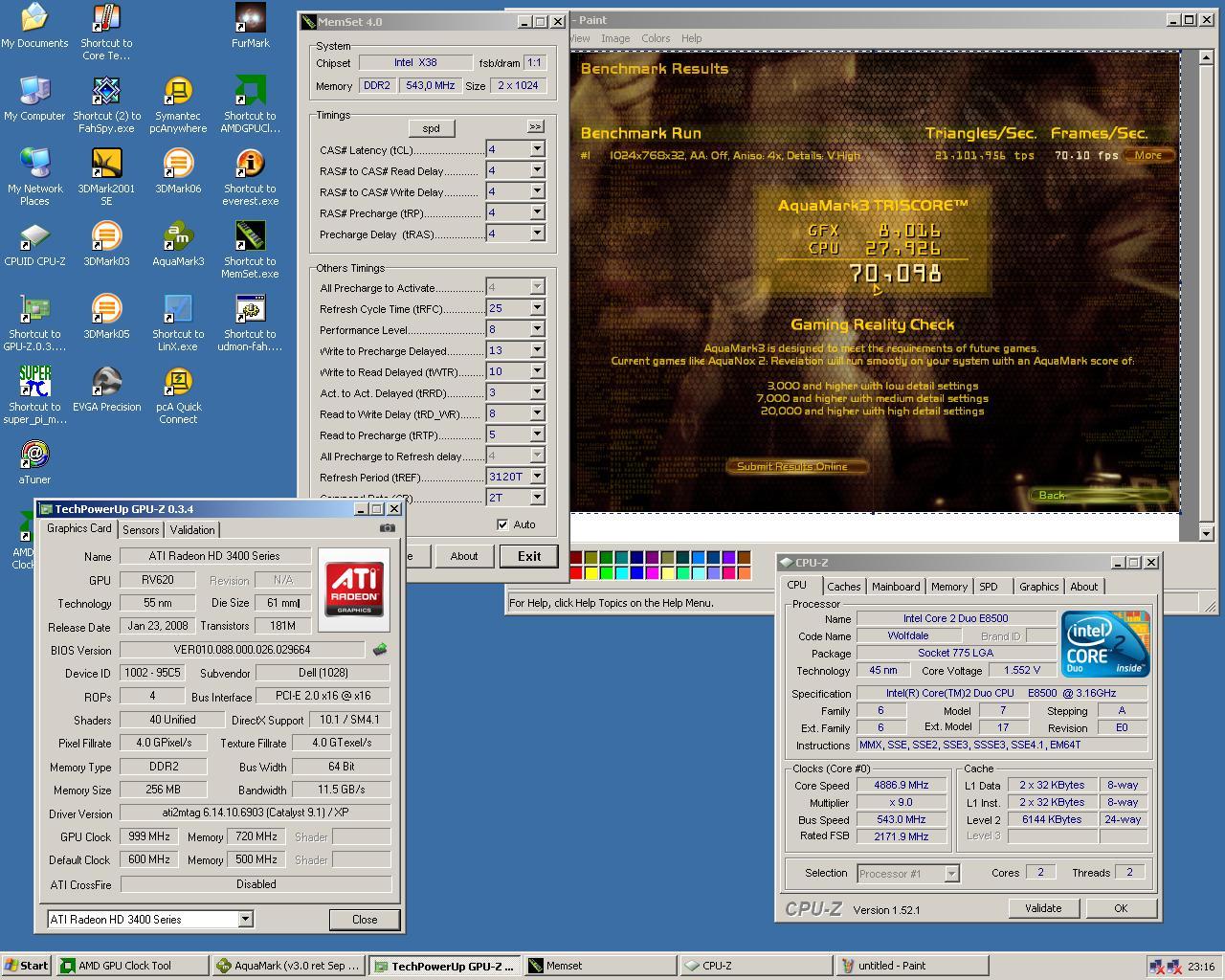Open the GPU-Z graphics card selector dropdown
1225x980 pixels.
(x=245, y=920)
